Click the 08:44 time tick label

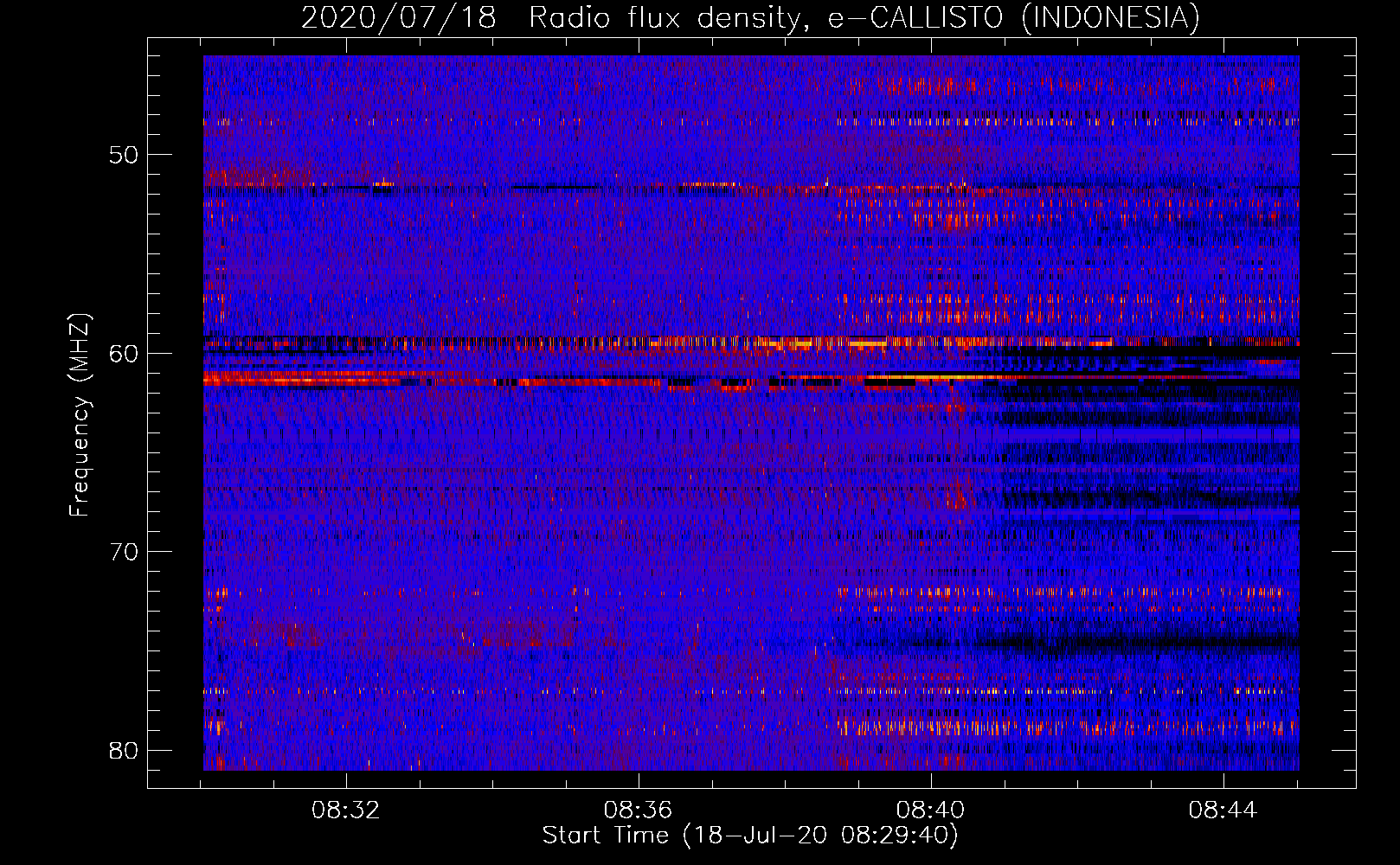(x=1223, y=811)
